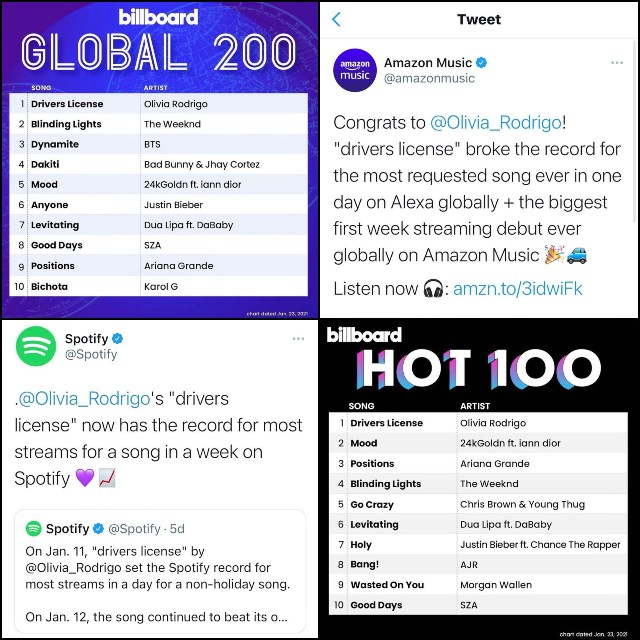The height and width of the screenshot is (640, 640).
Task: Tap the back arrow in the Tweet header
Action: click(336, 19)
